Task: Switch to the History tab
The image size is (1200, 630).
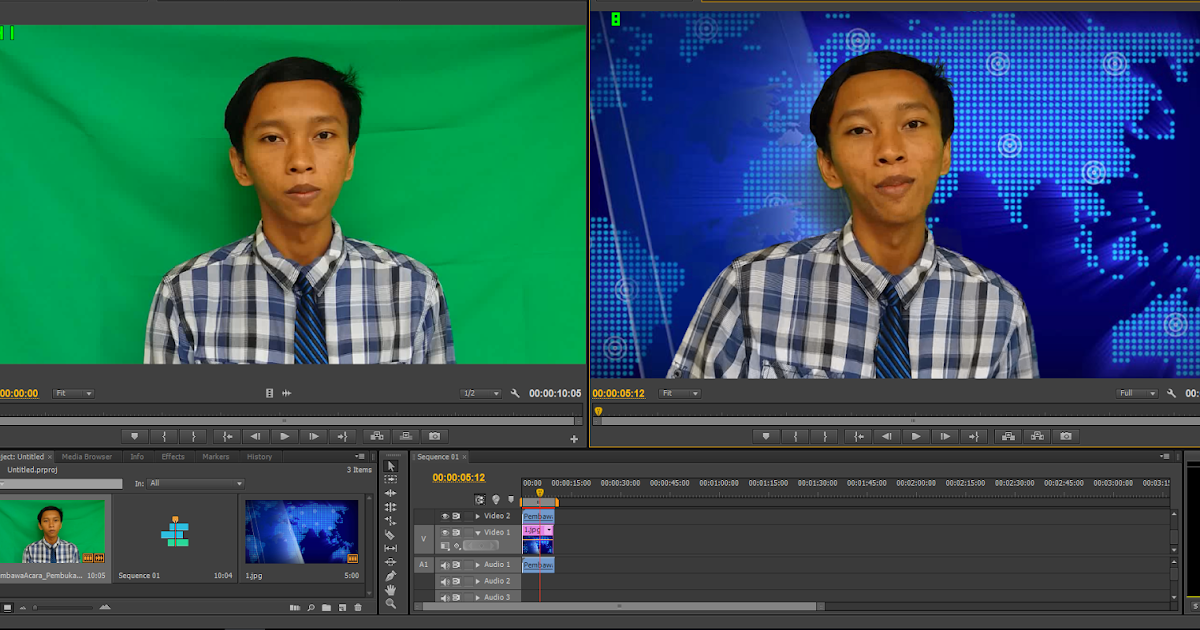Action: (x=259, y=457)
